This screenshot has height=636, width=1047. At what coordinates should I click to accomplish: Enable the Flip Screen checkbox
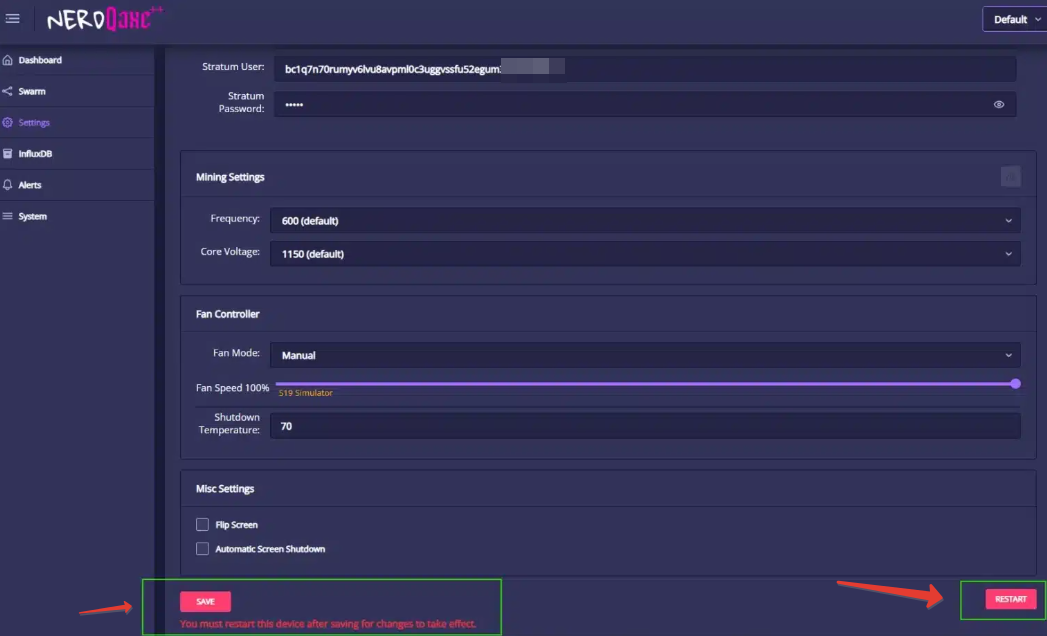click(x=203, y=524)
